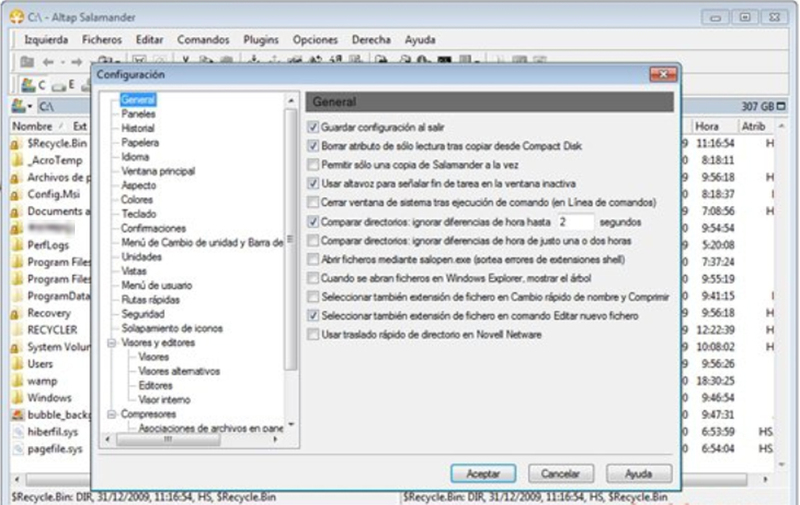Click the tree's scroll down arrow
The image size is (800, 505).
(x=291, y=424)
